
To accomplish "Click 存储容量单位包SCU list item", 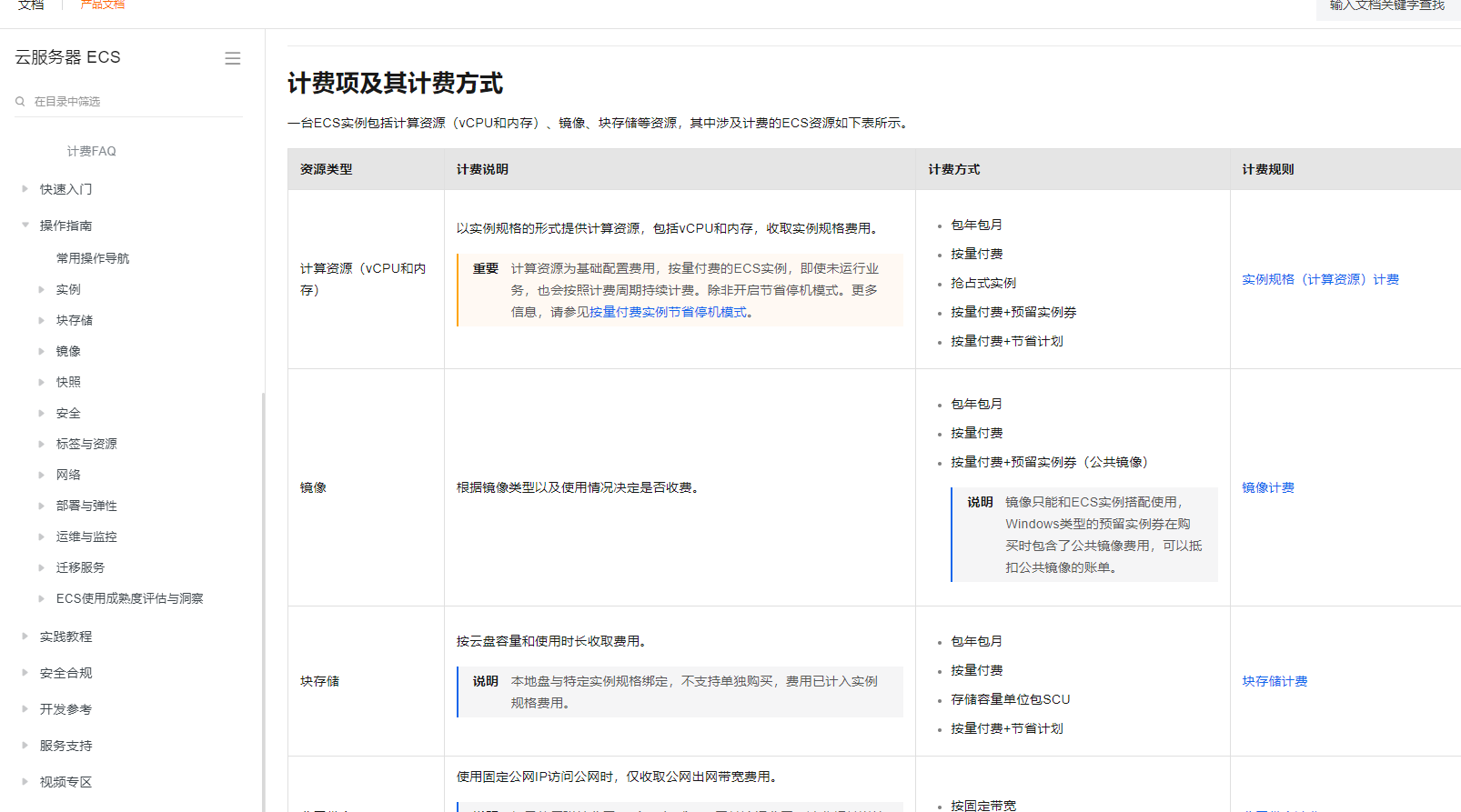I will click(1011, 699).
